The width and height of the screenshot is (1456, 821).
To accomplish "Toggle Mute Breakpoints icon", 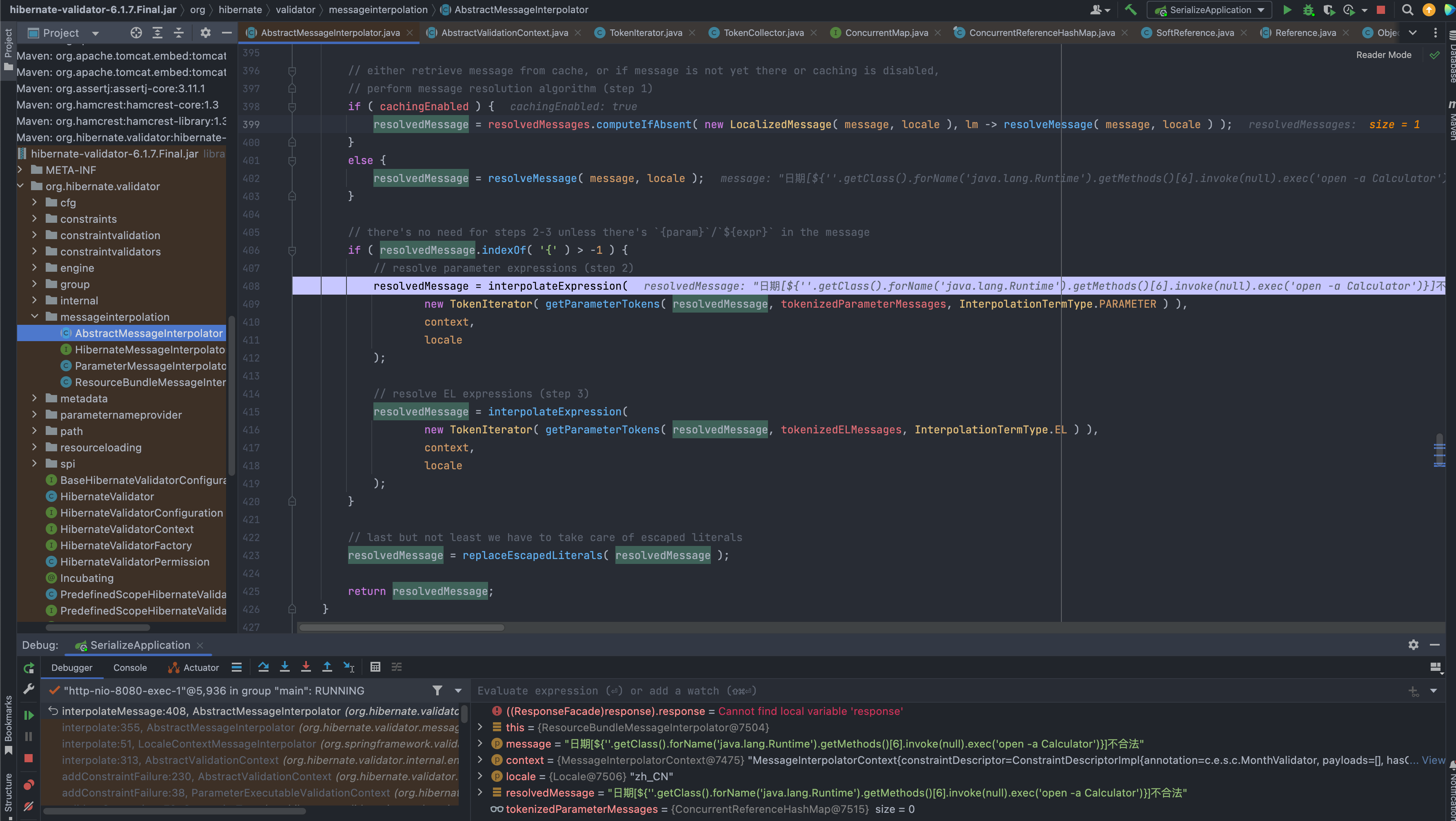I will tap(28, 806).
